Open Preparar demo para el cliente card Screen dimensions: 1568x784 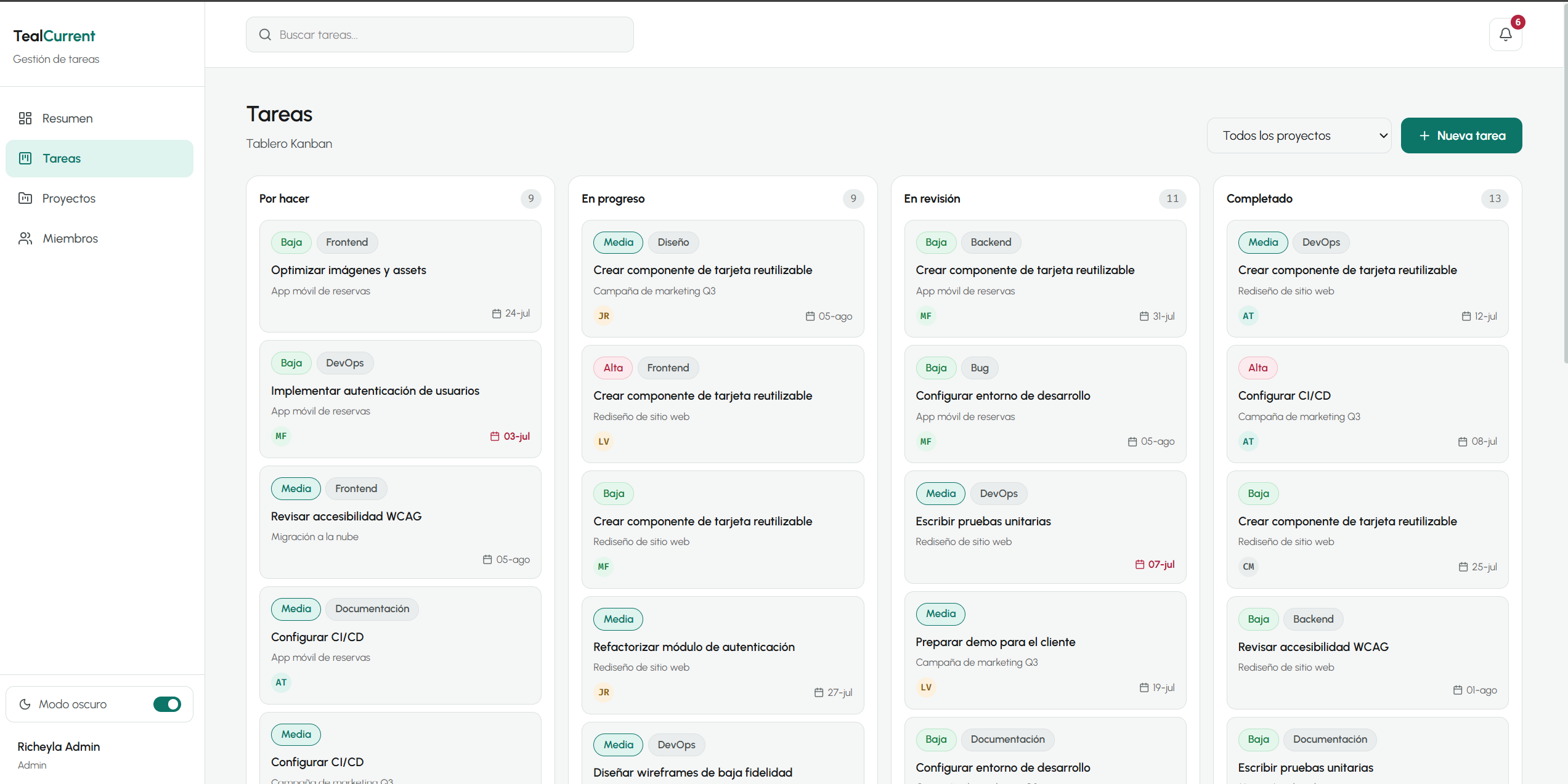(1045, 650)
